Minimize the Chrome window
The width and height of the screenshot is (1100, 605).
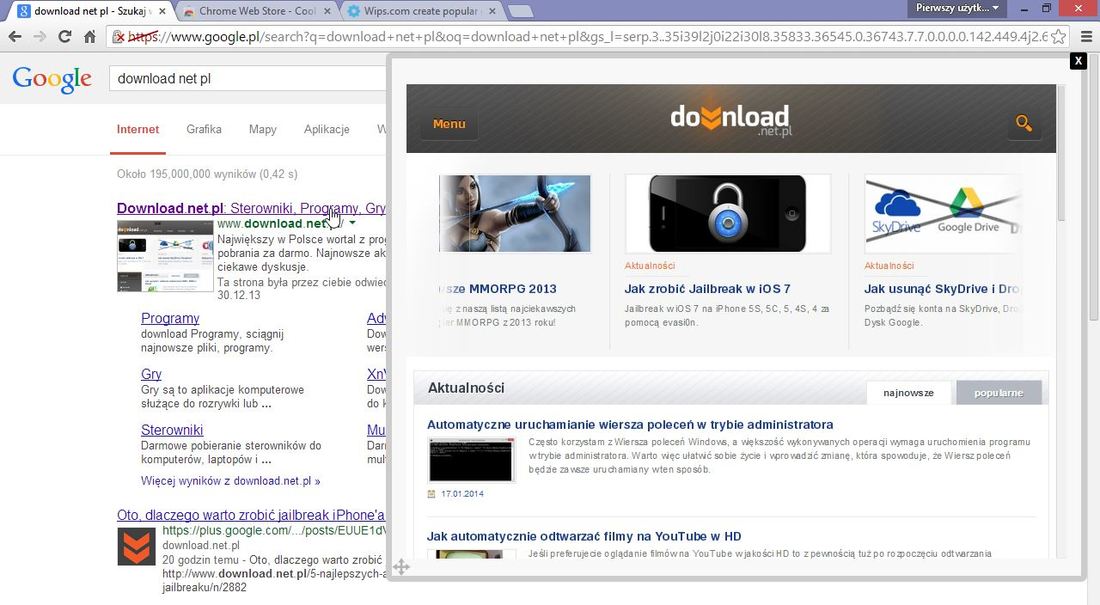[1024, 8]
